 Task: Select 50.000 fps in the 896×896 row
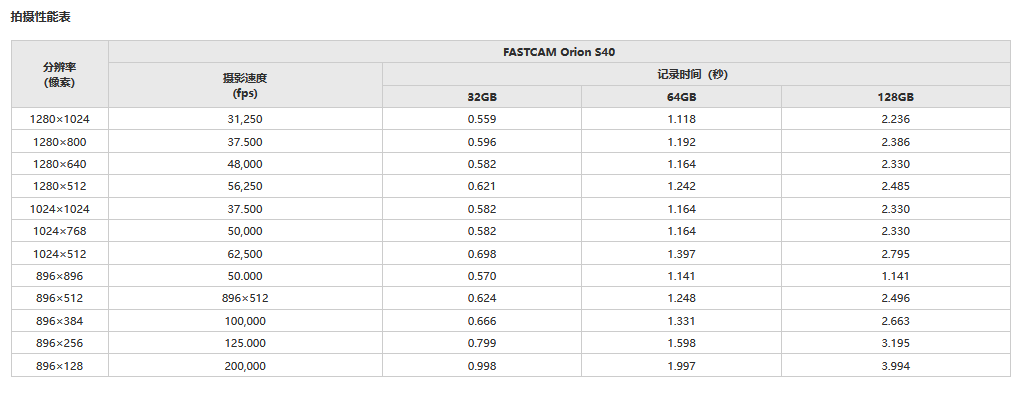pyautogui.click(x=245, y=276)
